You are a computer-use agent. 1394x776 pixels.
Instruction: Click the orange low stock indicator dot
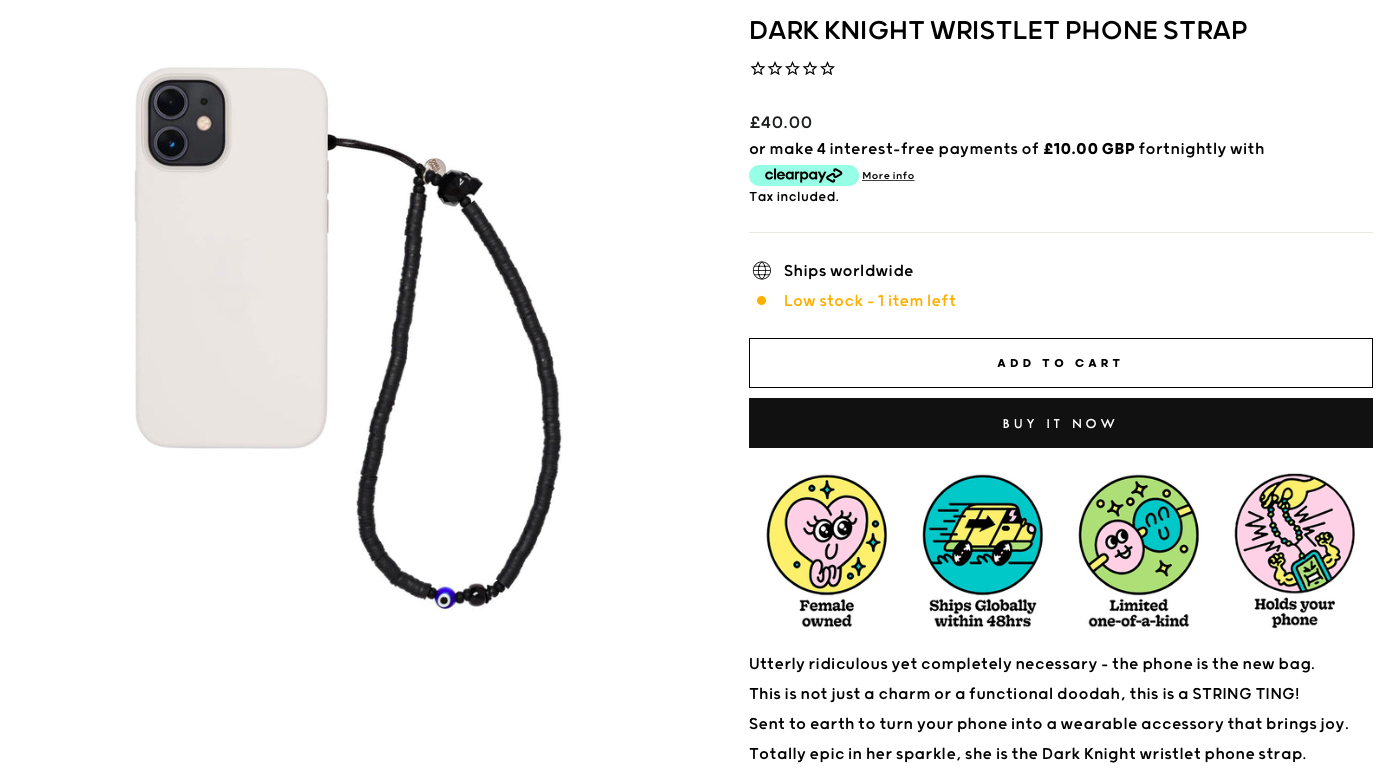click(x=761, y=300)
